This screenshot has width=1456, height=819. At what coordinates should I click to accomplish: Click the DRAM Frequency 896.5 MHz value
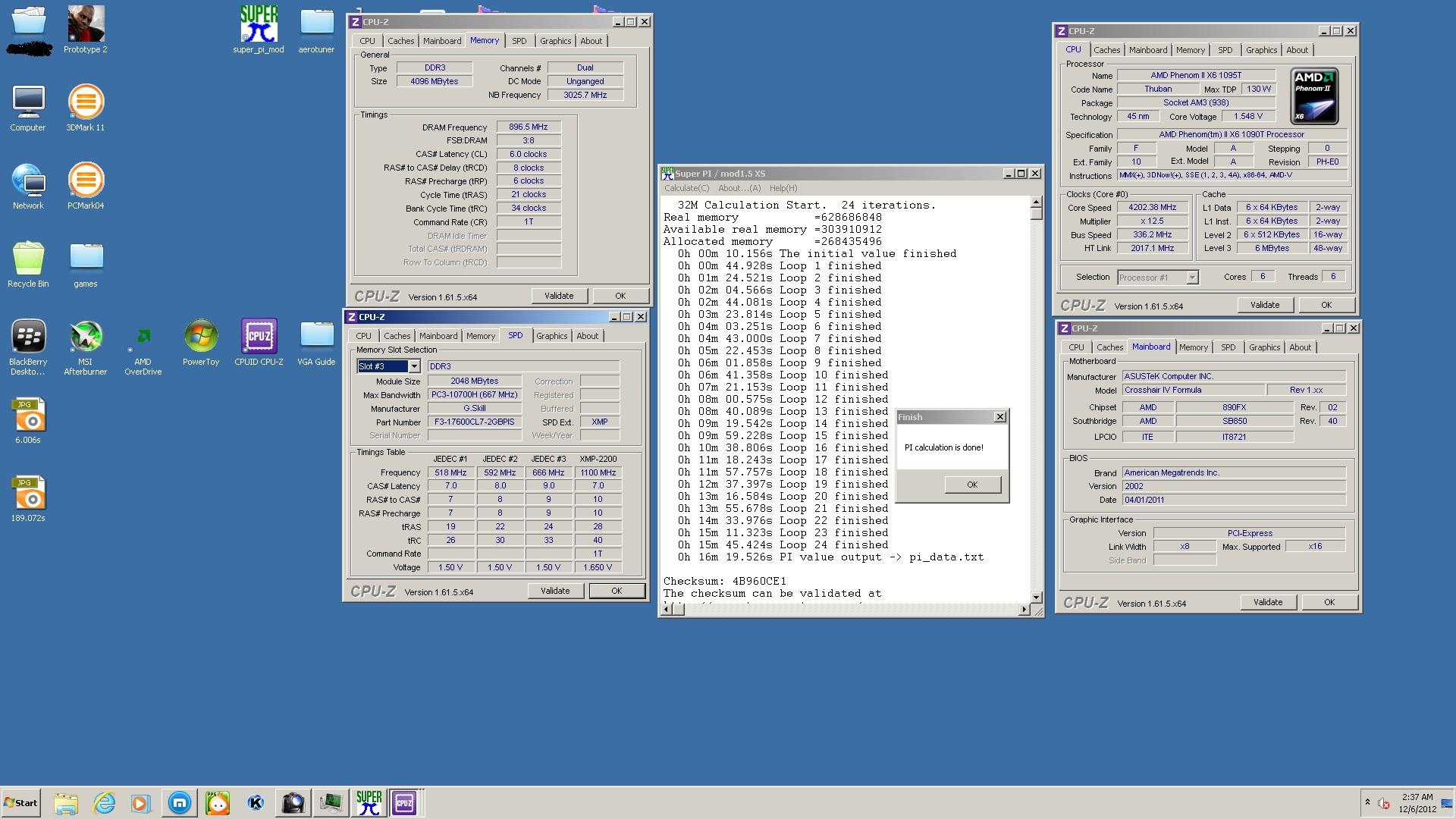point(529,127)
